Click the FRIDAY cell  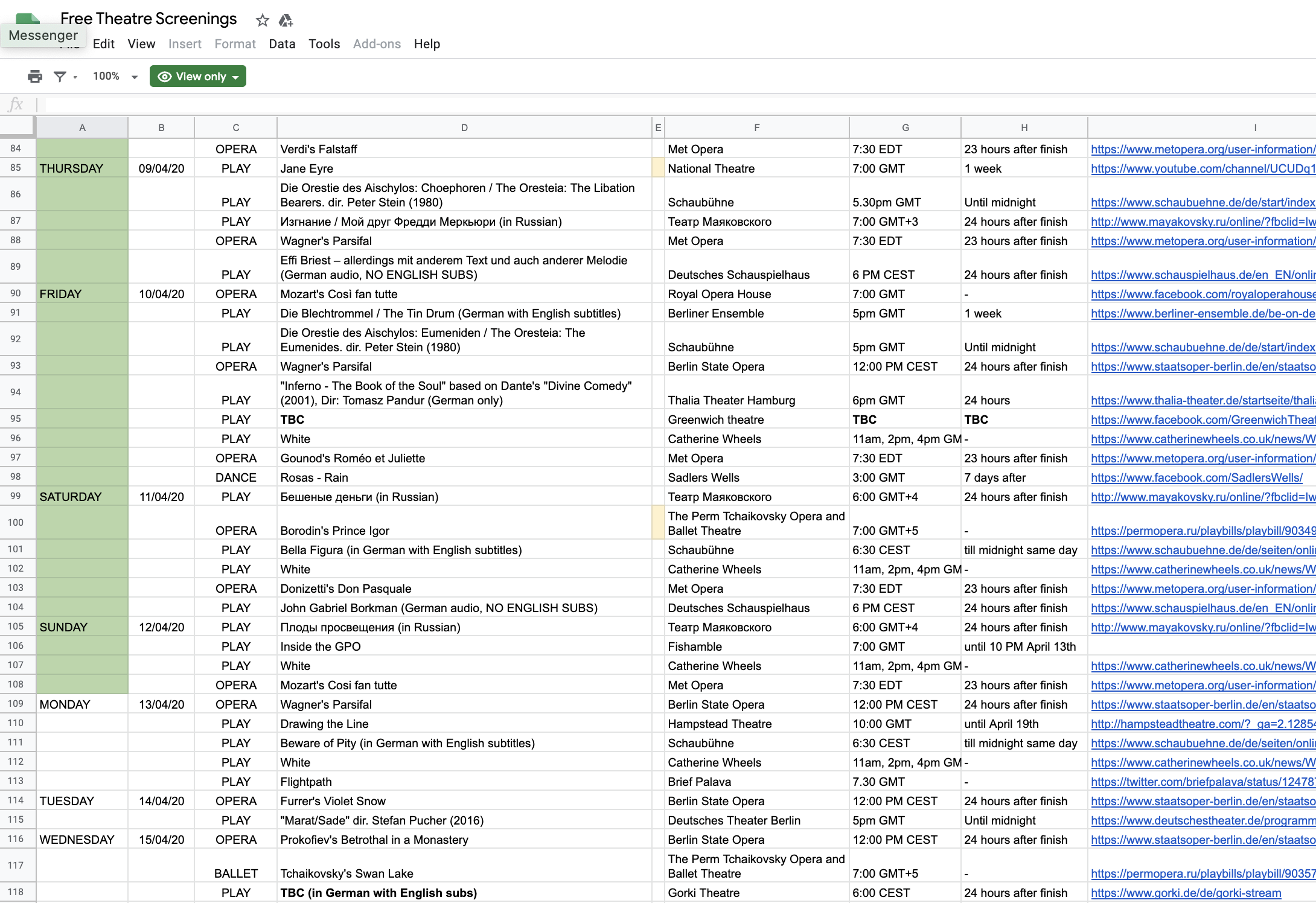coord(82,293)
